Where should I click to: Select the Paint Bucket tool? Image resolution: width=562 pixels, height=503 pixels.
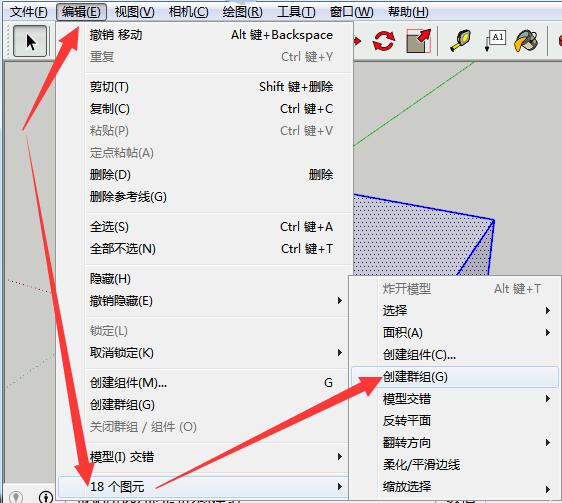point(526,41)
